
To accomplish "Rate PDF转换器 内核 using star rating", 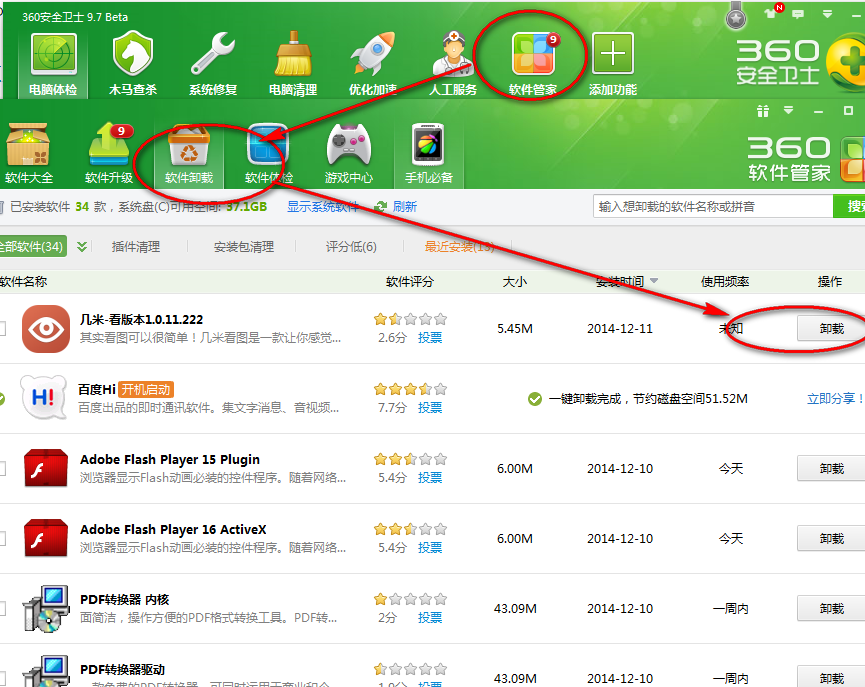I will point(410,599).
